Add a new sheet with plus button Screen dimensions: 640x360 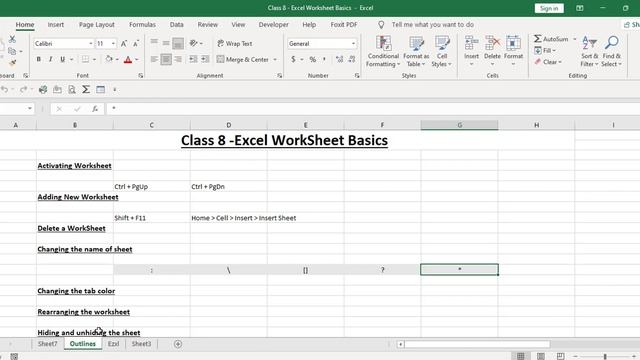(178, 344)
